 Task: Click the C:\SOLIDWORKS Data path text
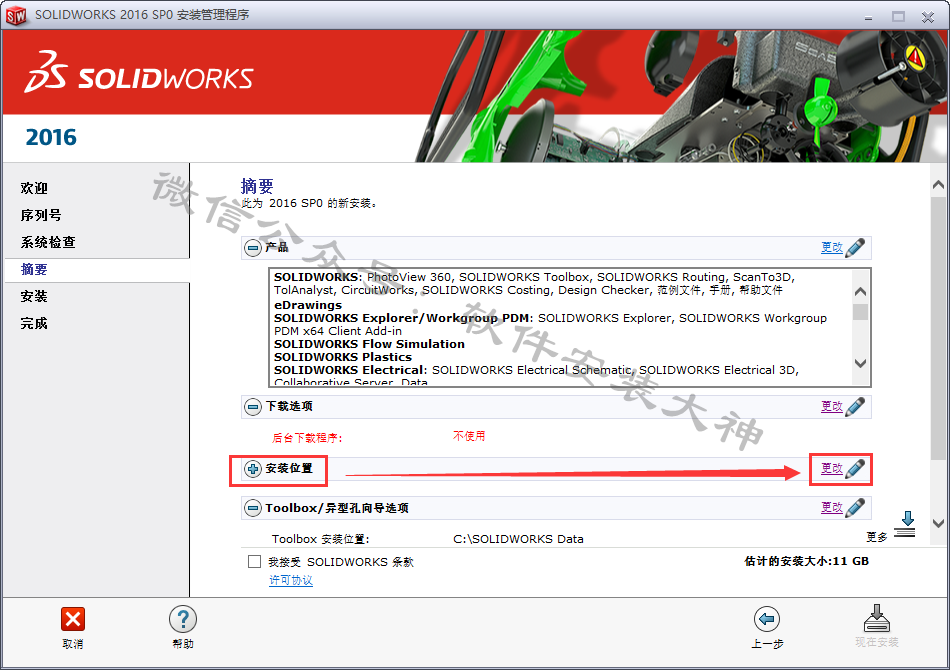(x=518, y=539)
